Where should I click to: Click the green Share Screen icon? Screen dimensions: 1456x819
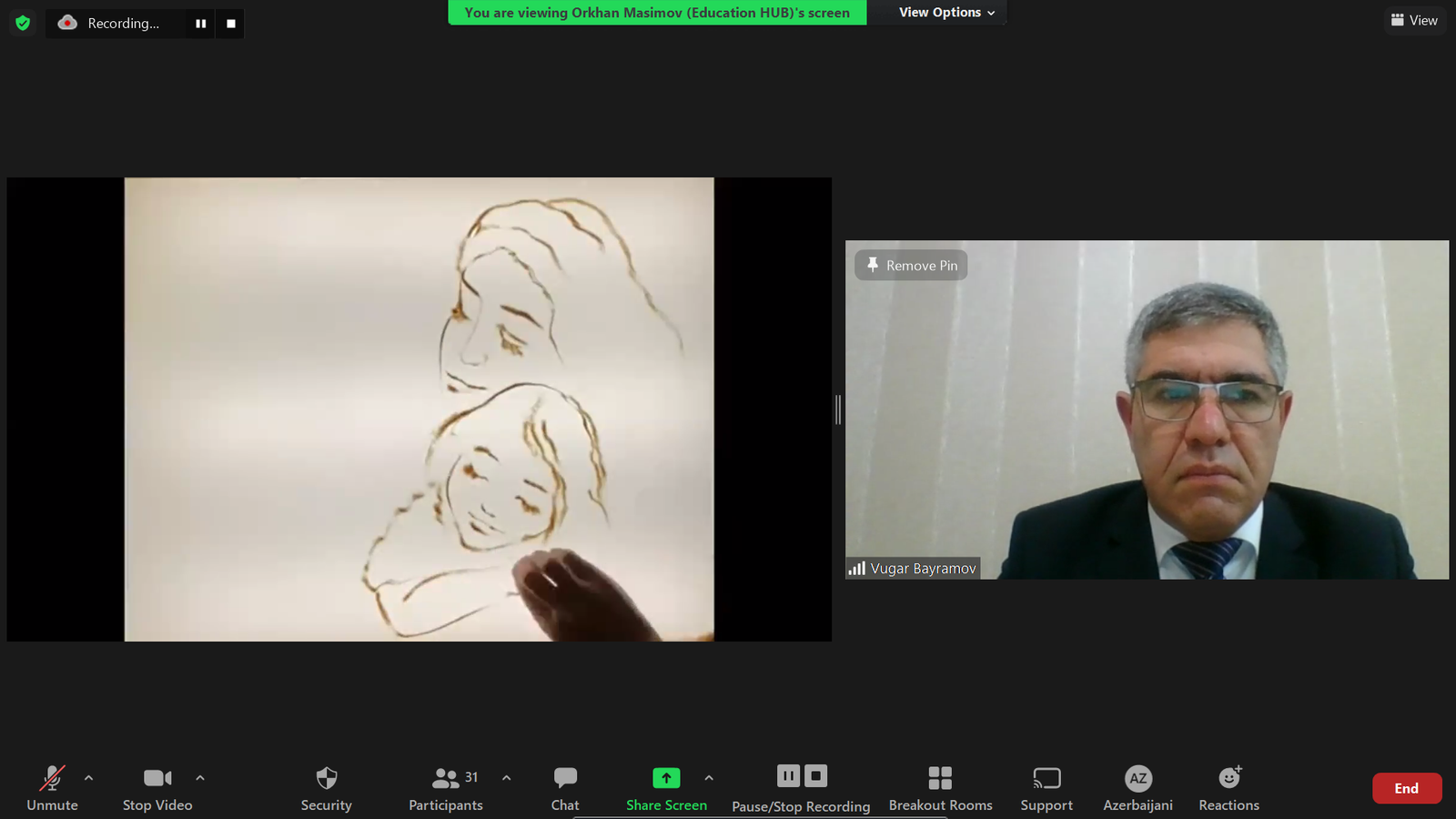(x=666, y=778)
